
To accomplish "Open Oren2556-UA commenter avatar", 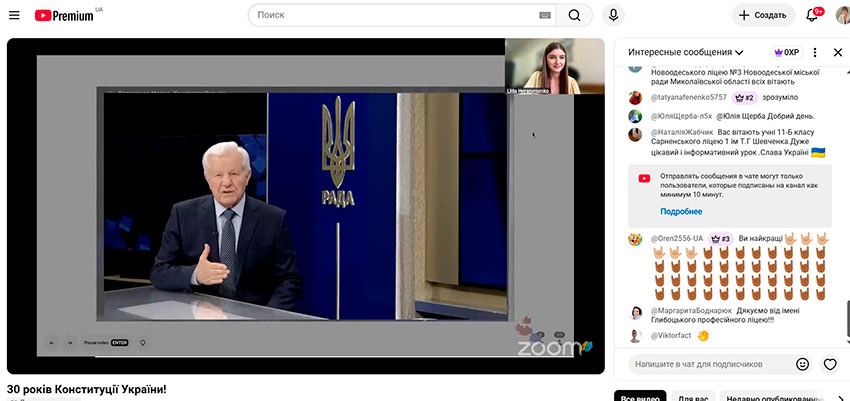I will tap(635, 239).
